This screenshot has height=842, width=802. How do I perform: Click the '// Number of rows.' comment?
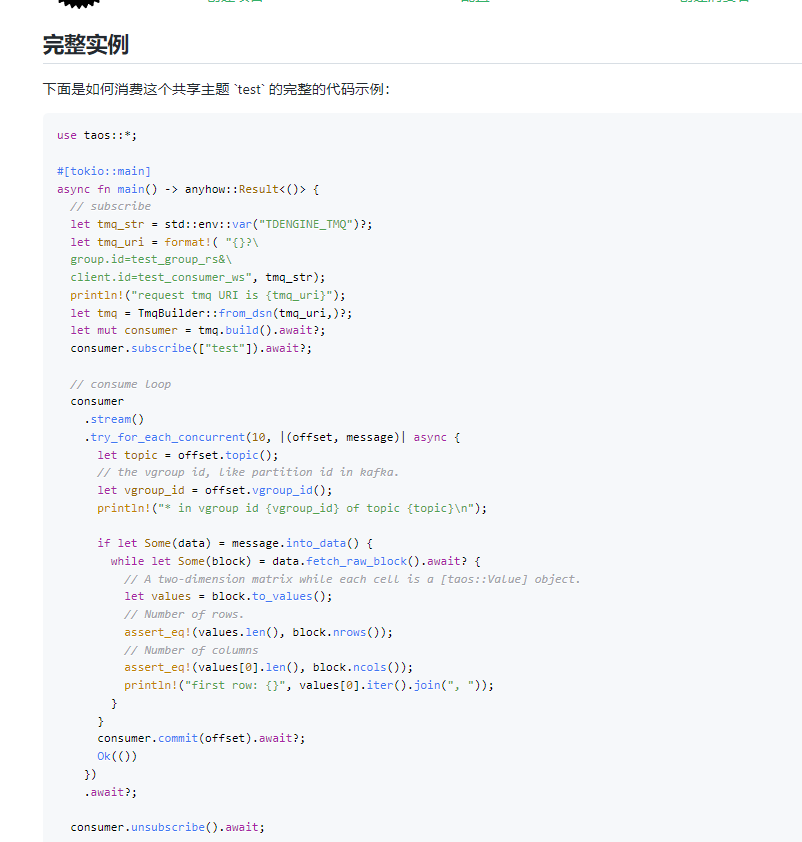184,614
